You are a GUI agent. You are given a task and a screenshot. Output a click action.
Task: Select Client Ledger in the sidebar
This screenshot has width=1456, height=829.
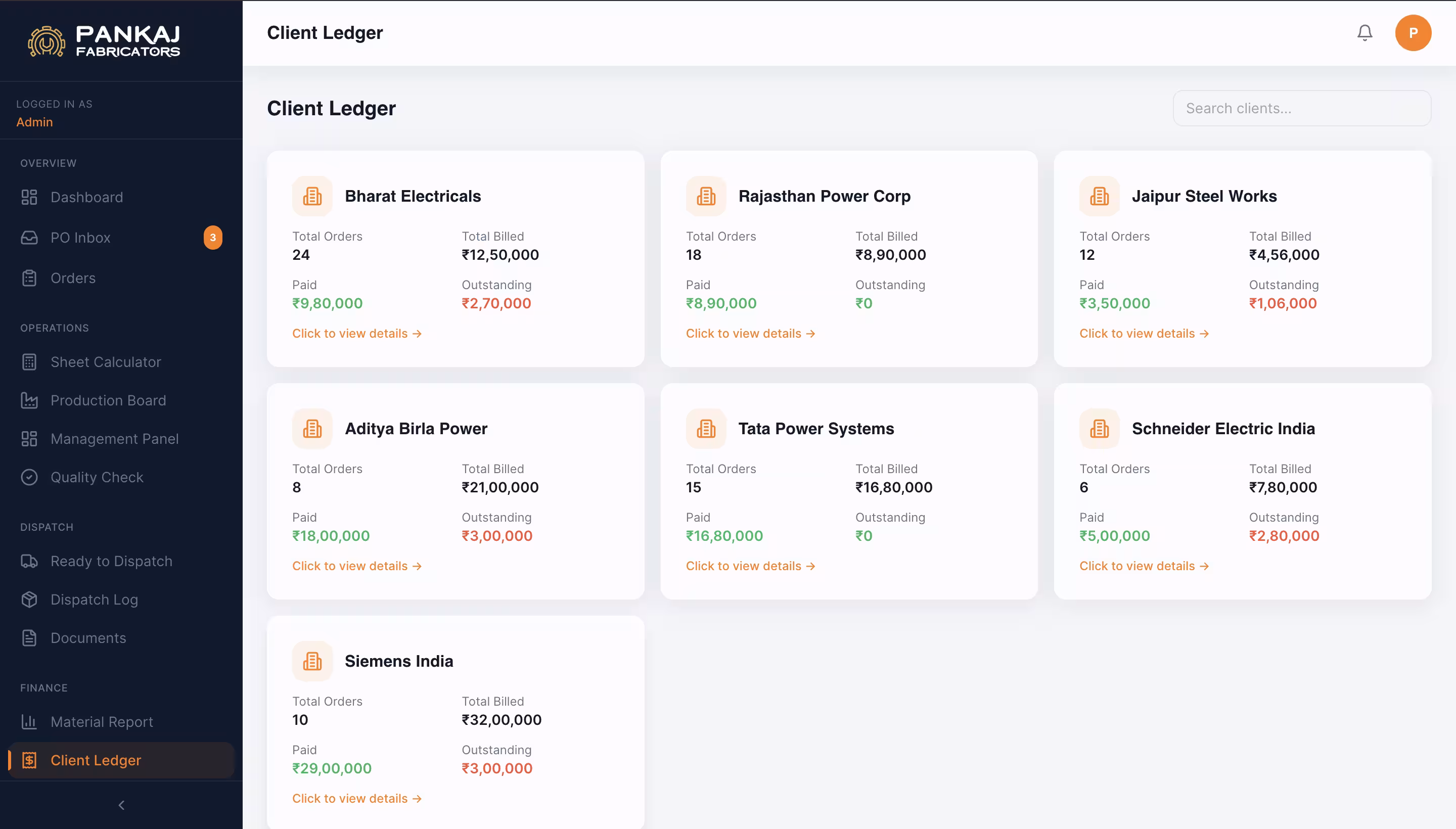click(96, 760)
